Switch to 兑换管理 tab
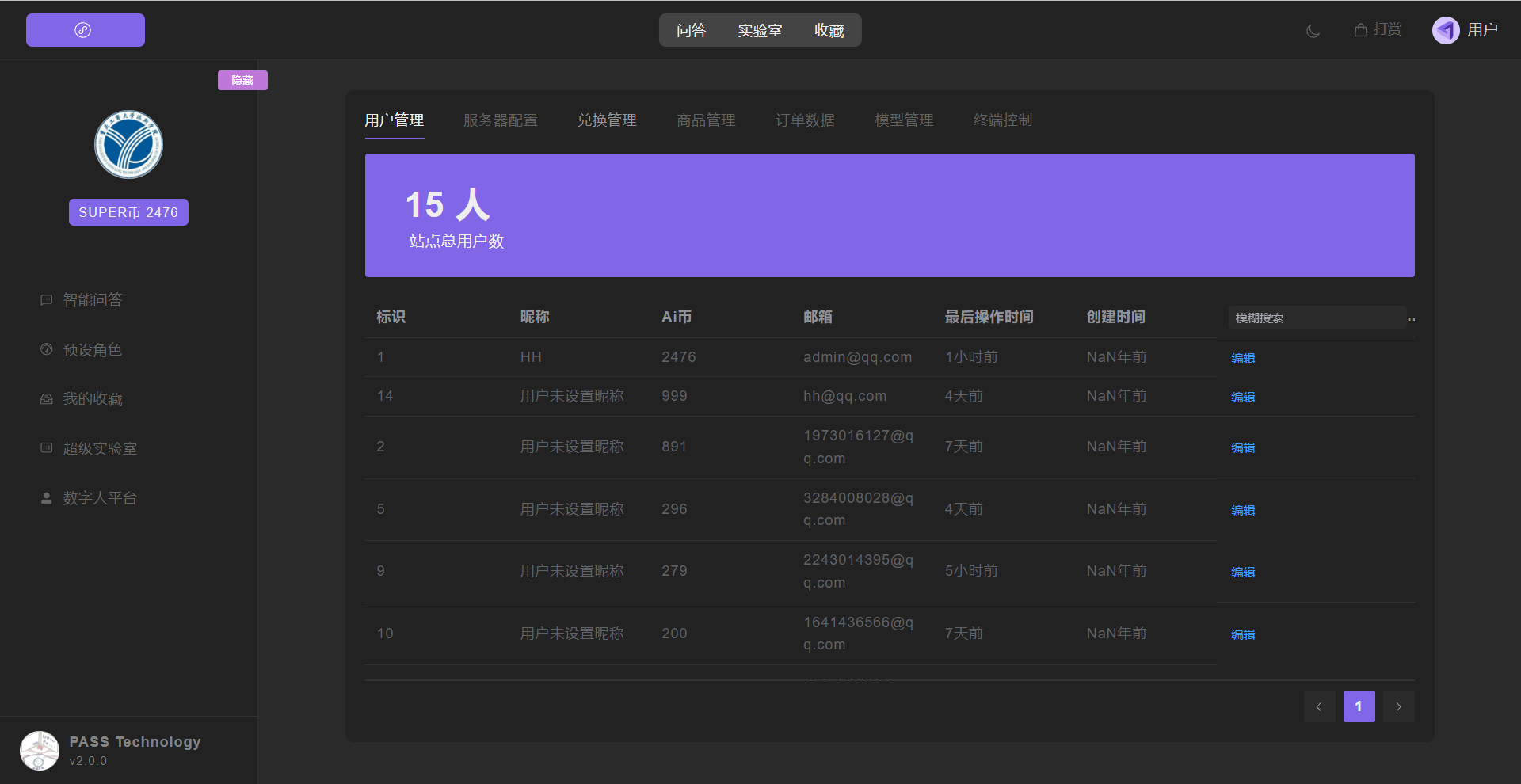This screenshot has width=1521, height=784. coord(607,120)
